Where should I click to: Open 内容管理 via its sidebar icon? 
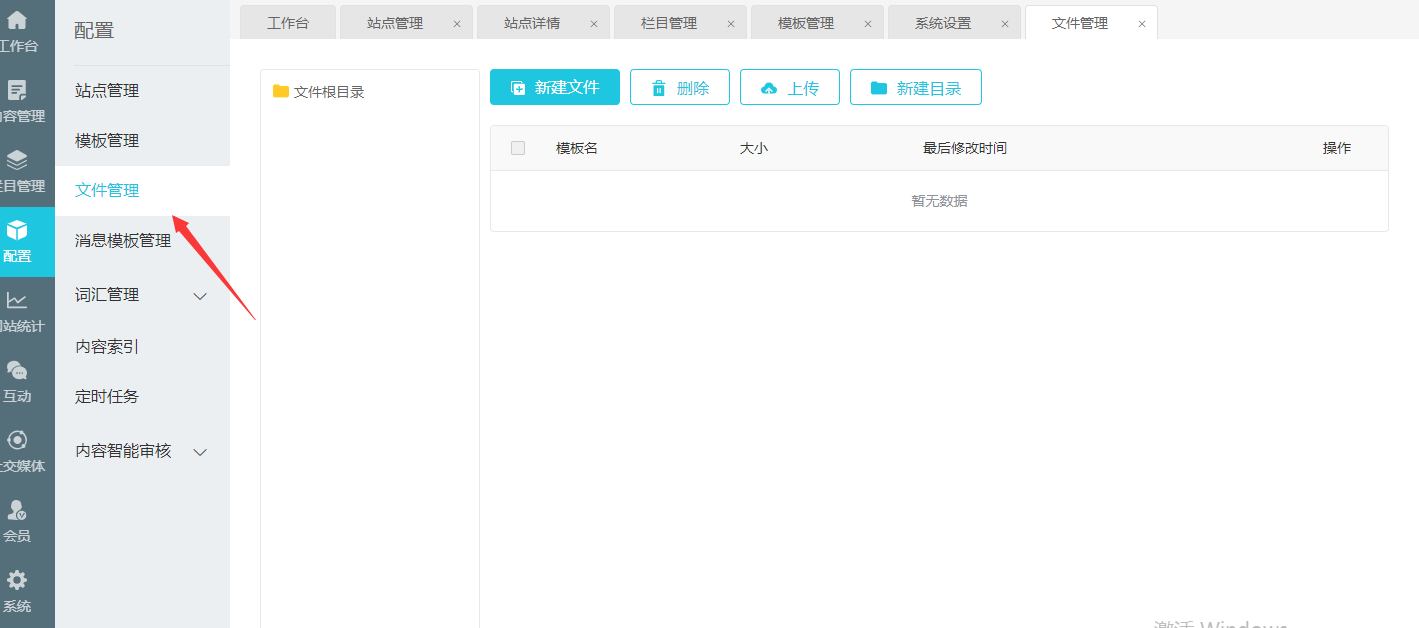(x=17, y=91)
